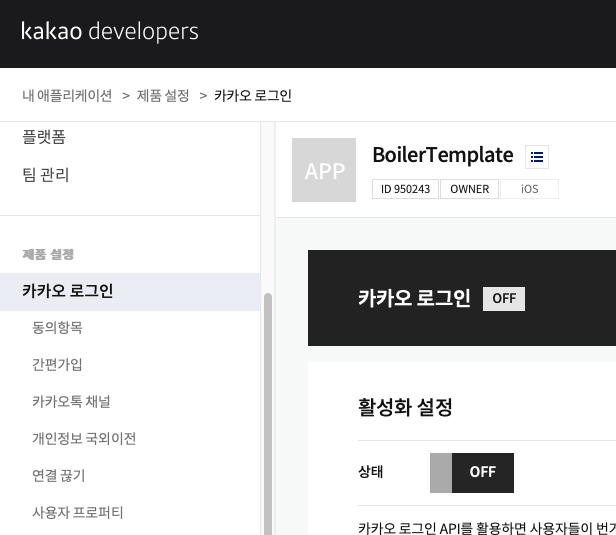The image size is (616, 535).
Task: Select 카카오 로그인 breadcrumb item
Action: click(253, 95)
